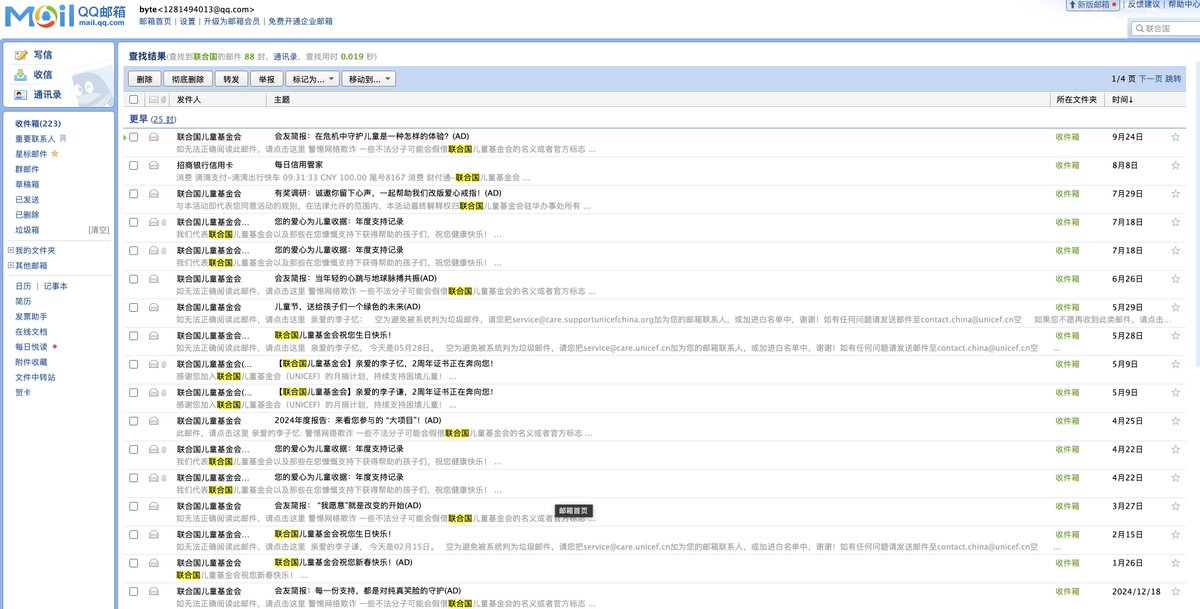Check the 祝您新春快乐 email checkbox

coord(134,563)
